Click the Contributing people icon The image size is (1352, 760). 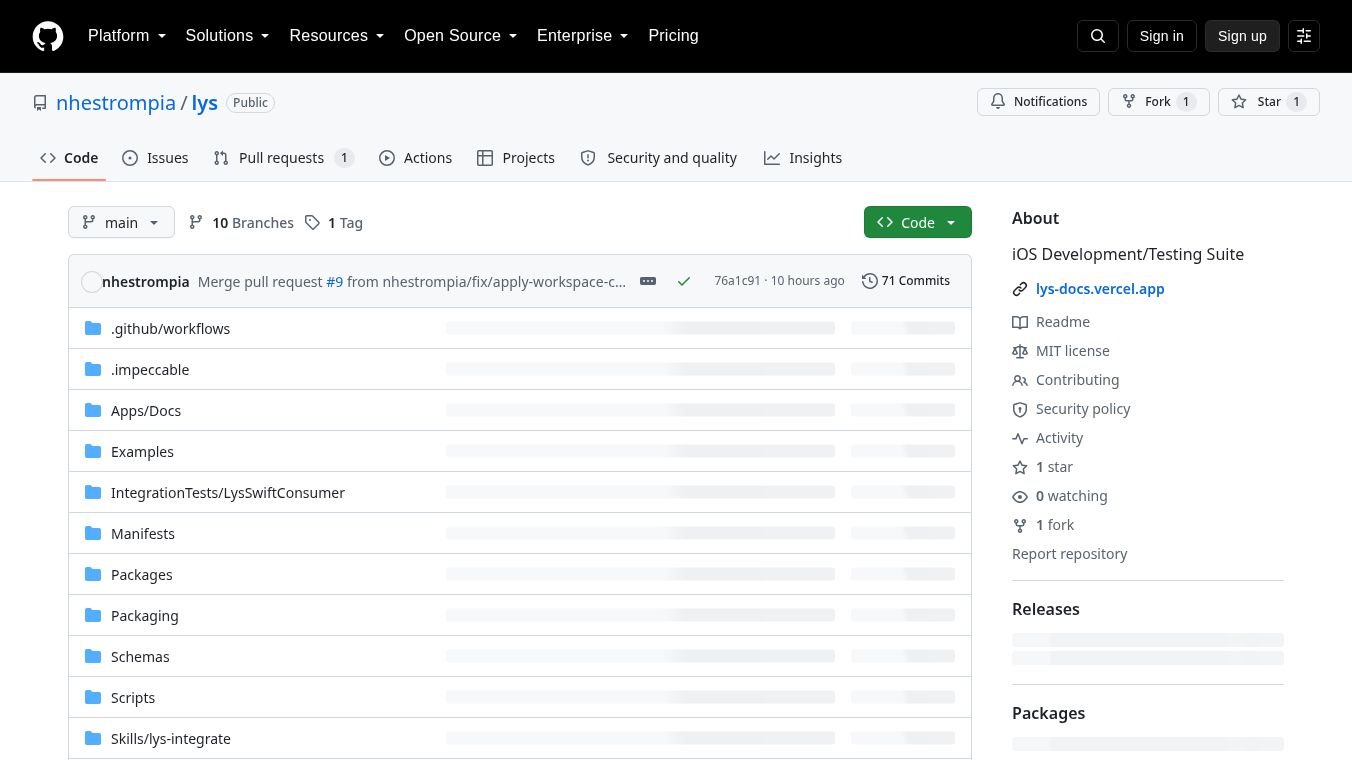tap(1020, 380)
